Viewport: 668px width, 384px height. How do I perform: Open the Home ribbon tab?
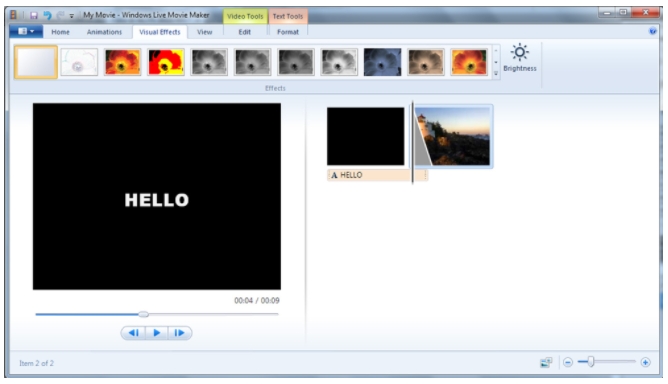pos(60,32)
